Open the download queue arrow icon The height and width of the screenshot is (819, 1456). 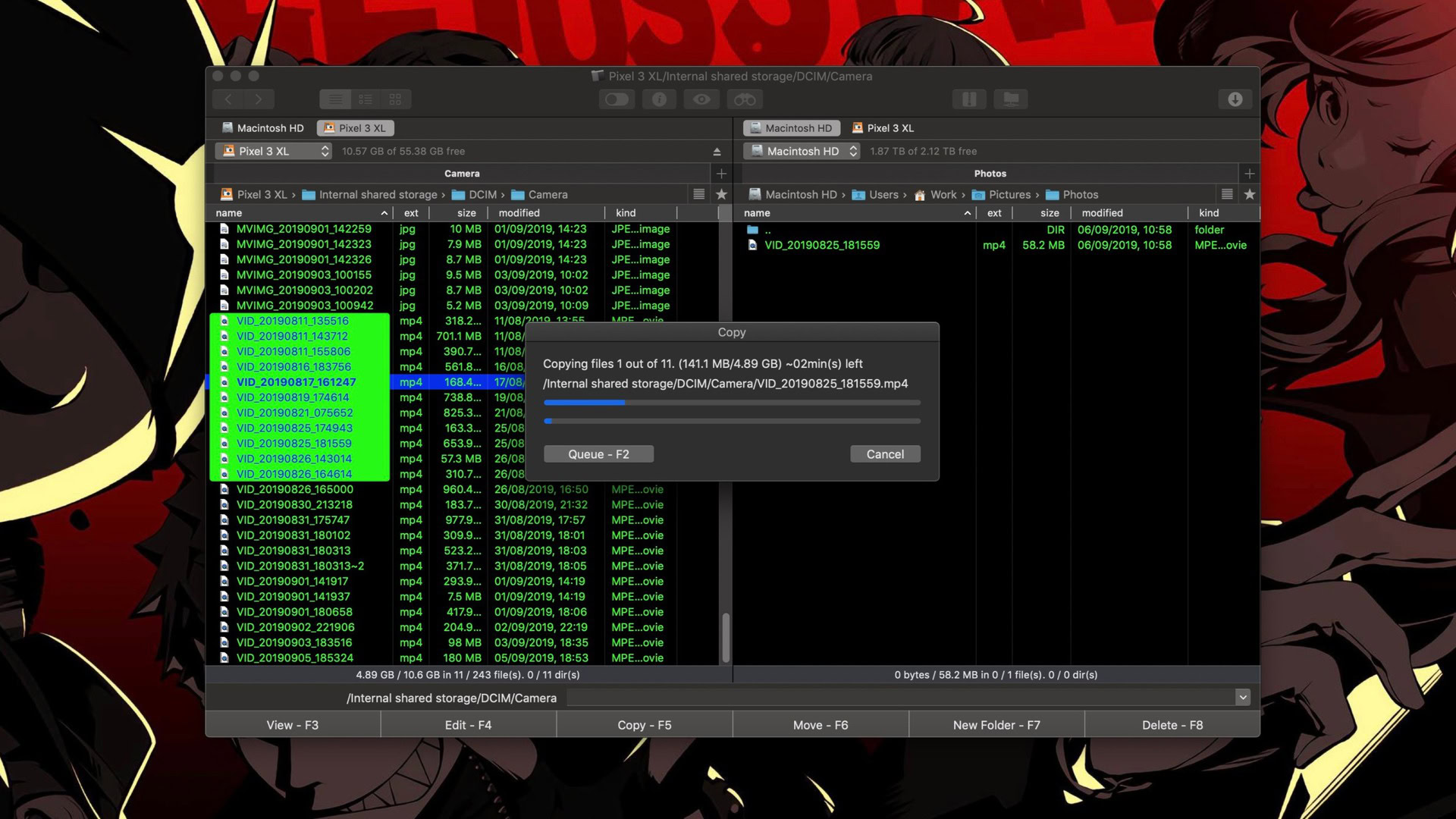1235,99
